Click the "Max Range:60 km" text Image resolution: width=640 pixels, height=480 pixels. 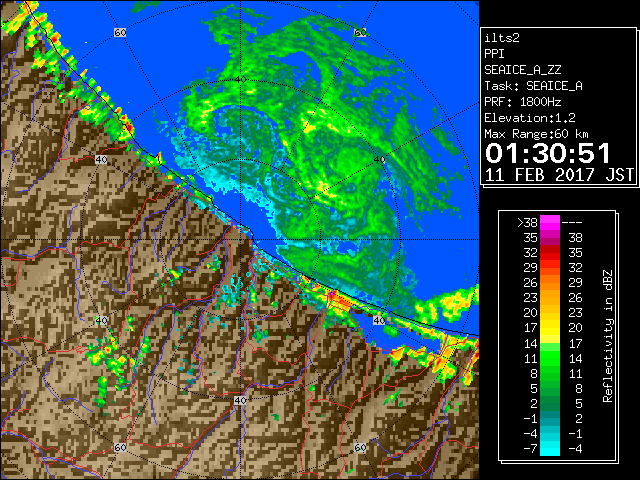(536, 134)
